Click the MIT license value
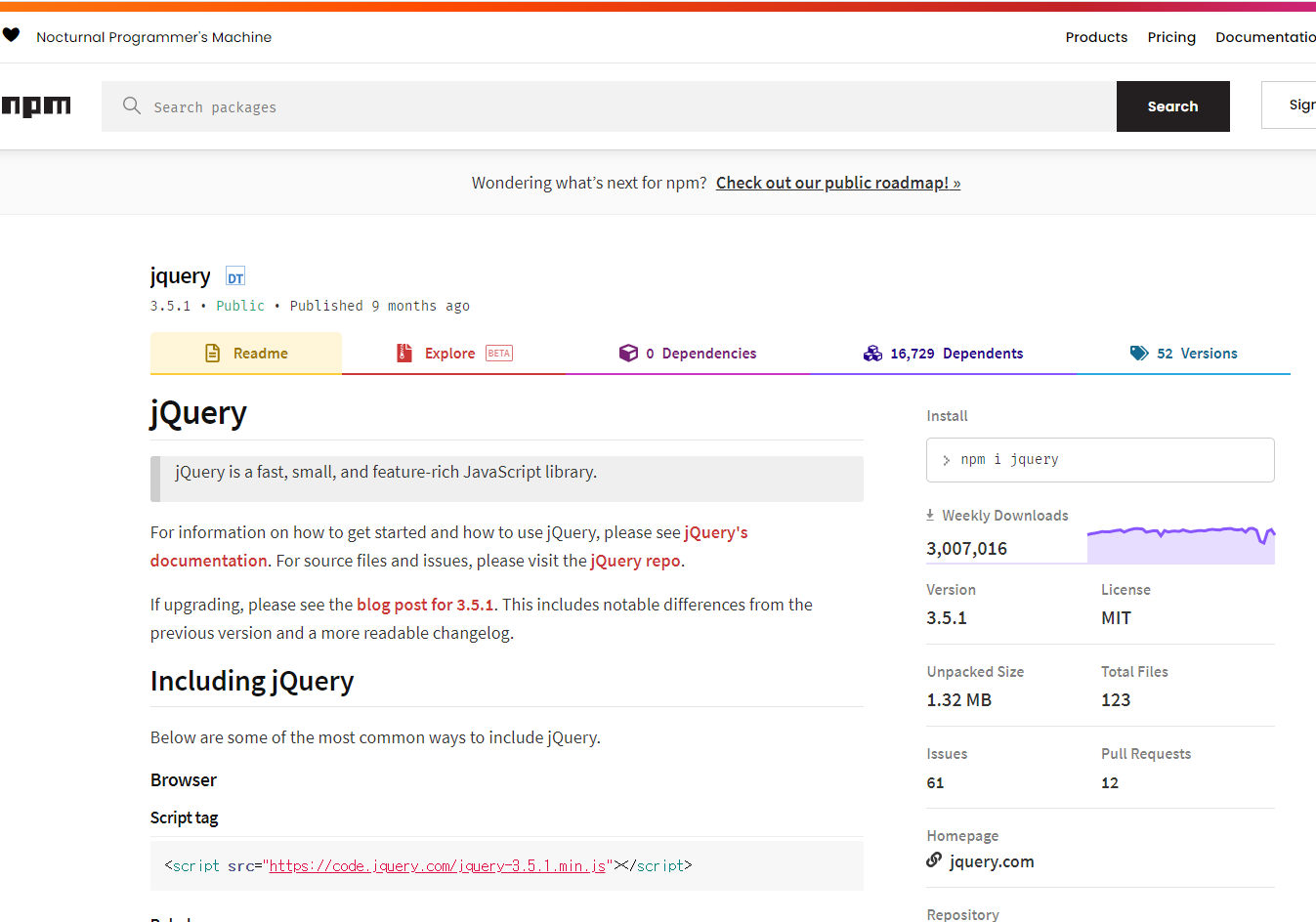The width and height of the screenshot is (1316, 922). (1116, 618)
